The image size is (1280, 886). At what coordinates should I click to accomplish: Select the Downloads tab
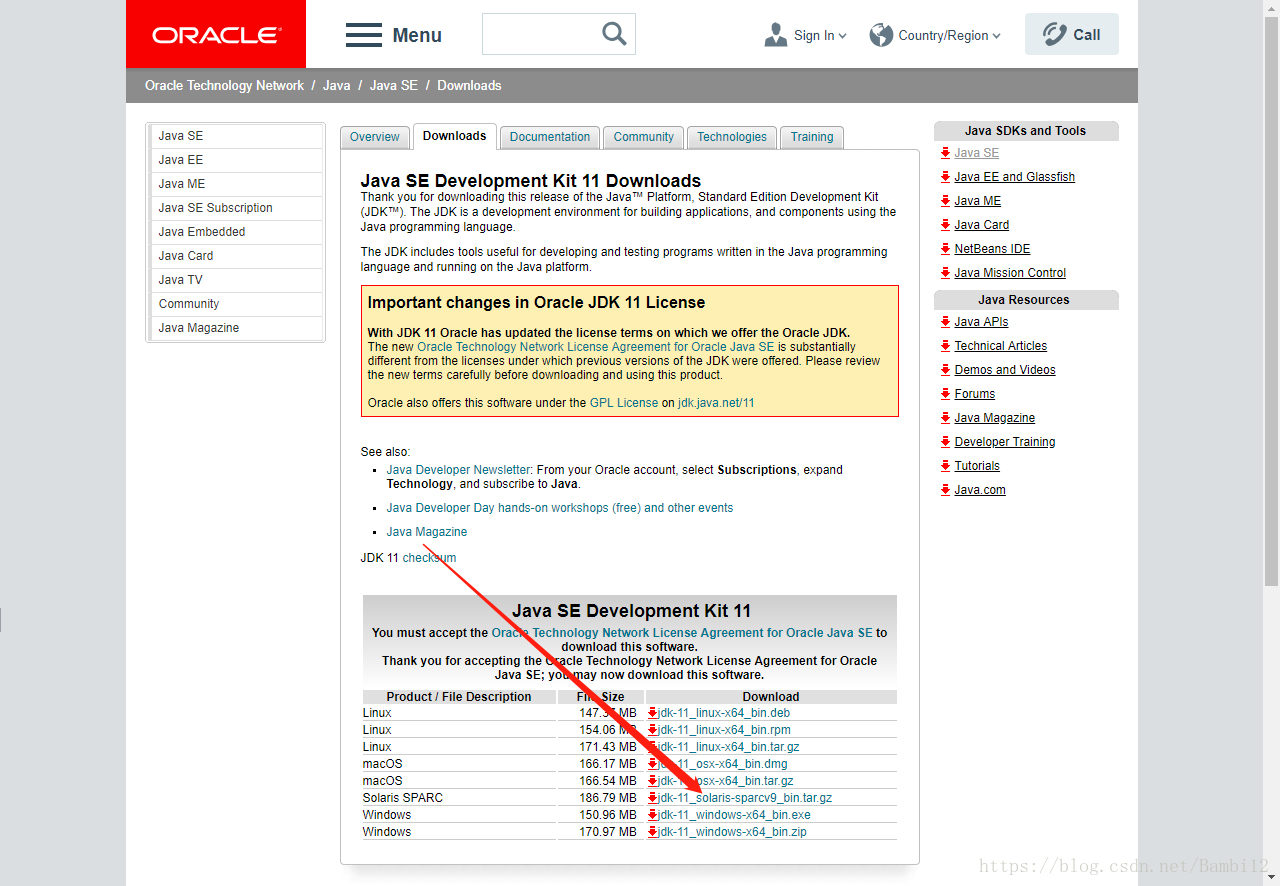pyautogui.click(x=455, y=136)
